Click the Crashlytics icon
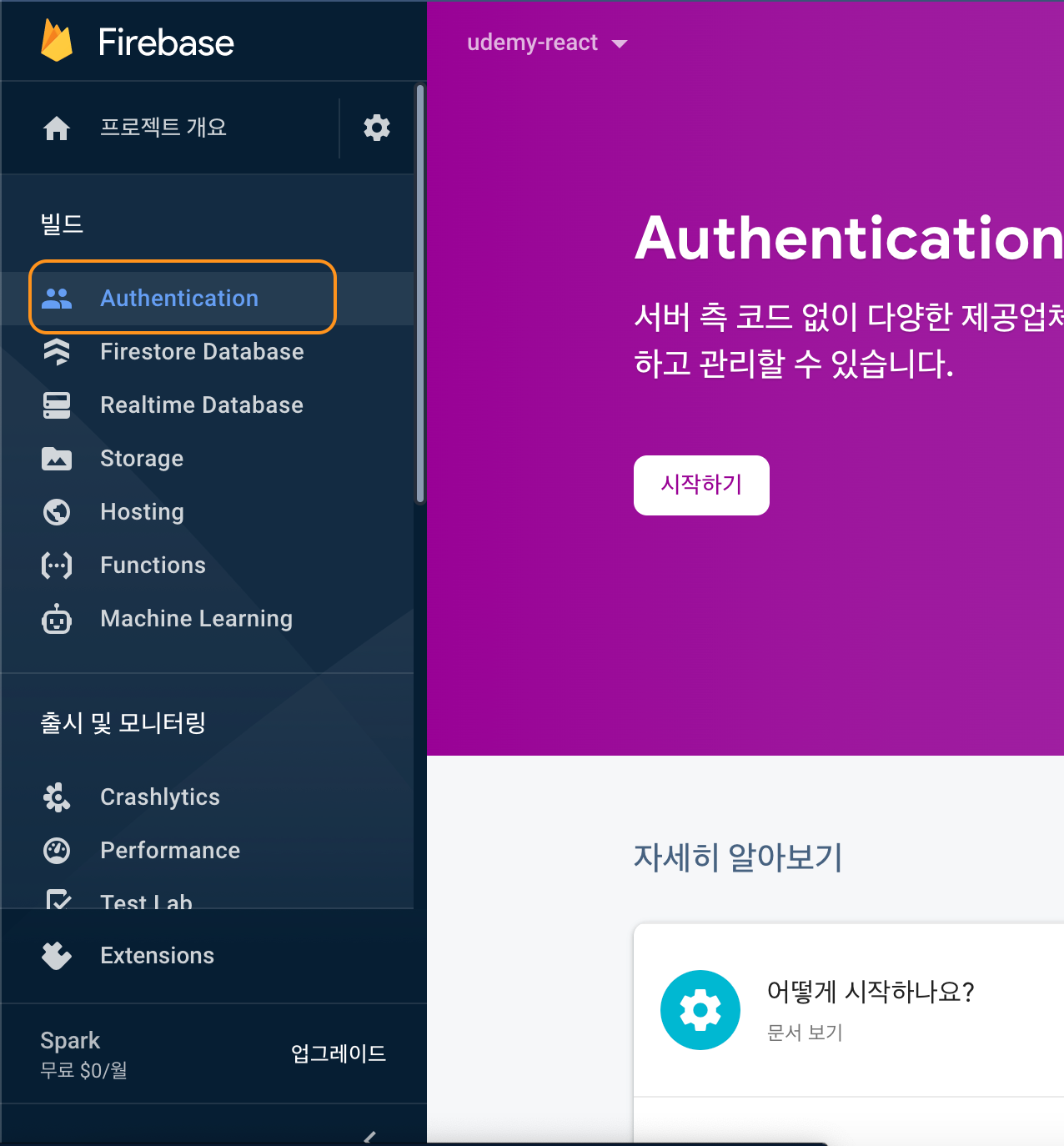Image resolution: width=1064 pixels, height=1146 pixels. (57, 797)
